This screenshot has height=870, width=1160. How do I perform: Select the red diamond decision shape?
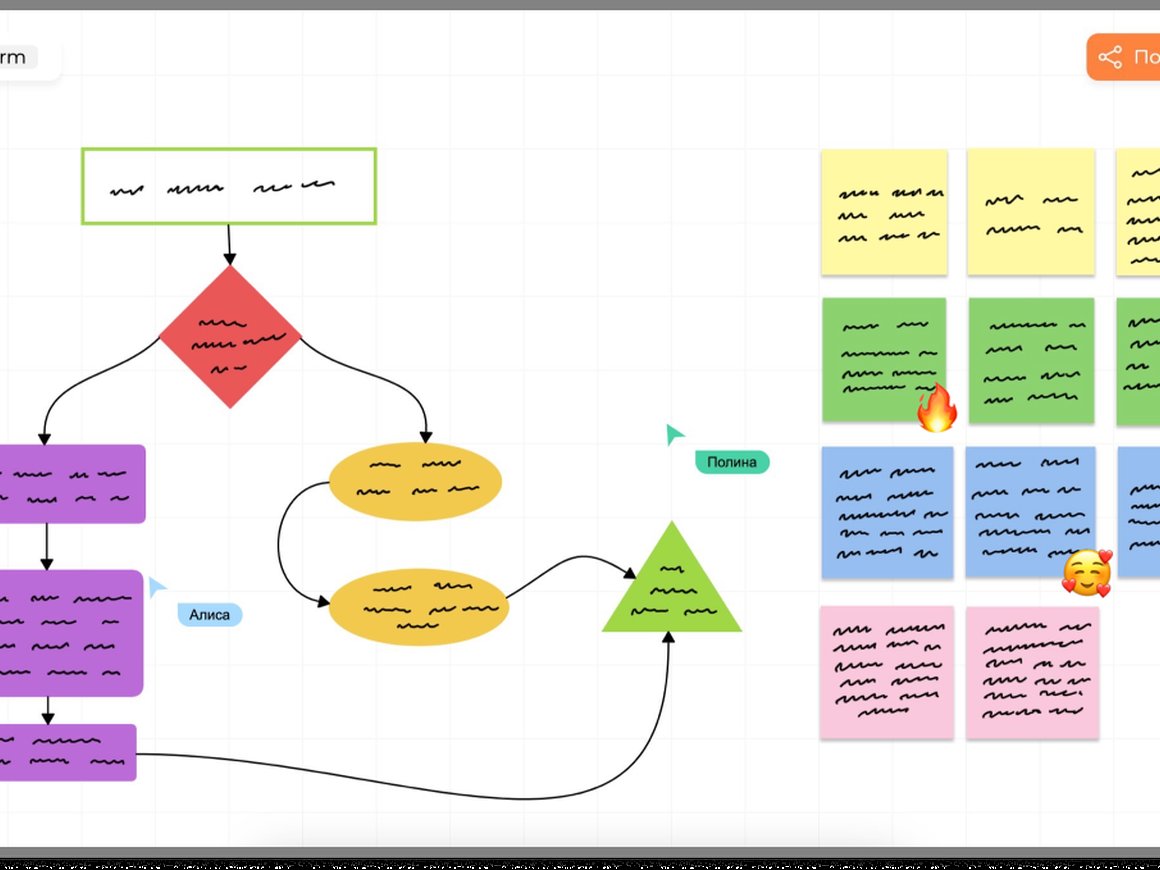[230, 337]
